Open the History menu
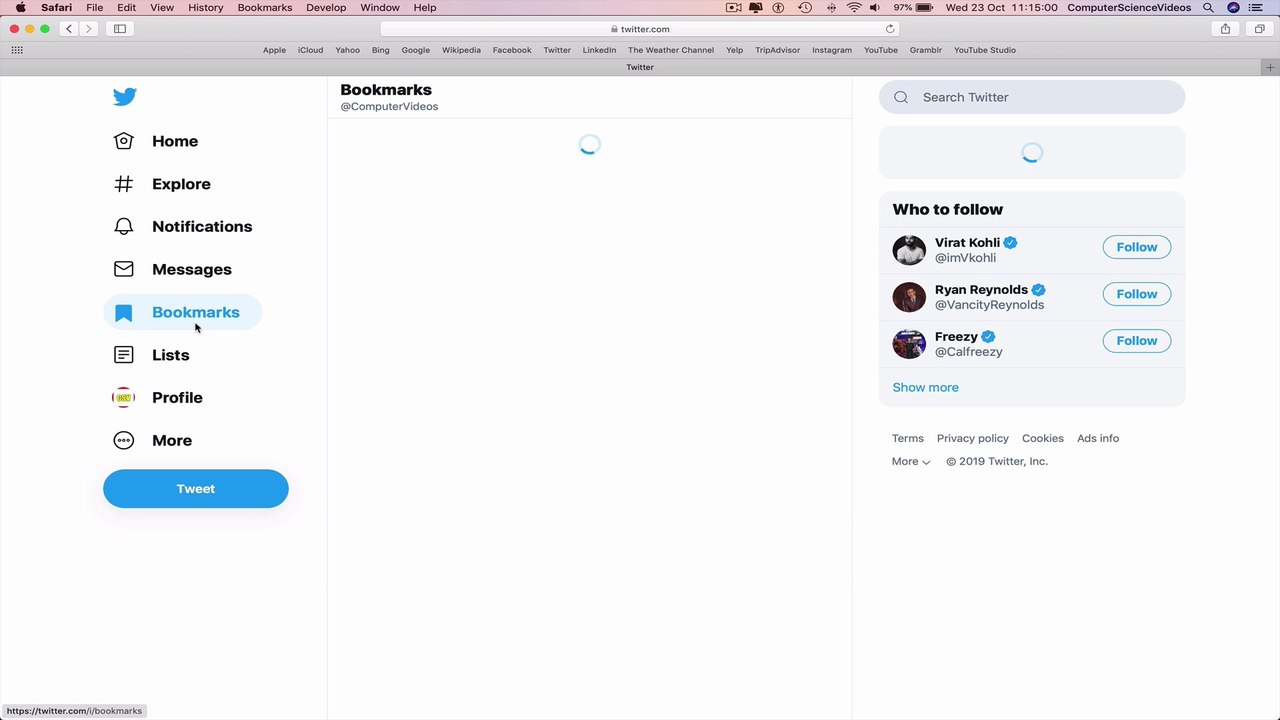The height and width of the screenshot is (720, 1280). click(x=206, y=7)
